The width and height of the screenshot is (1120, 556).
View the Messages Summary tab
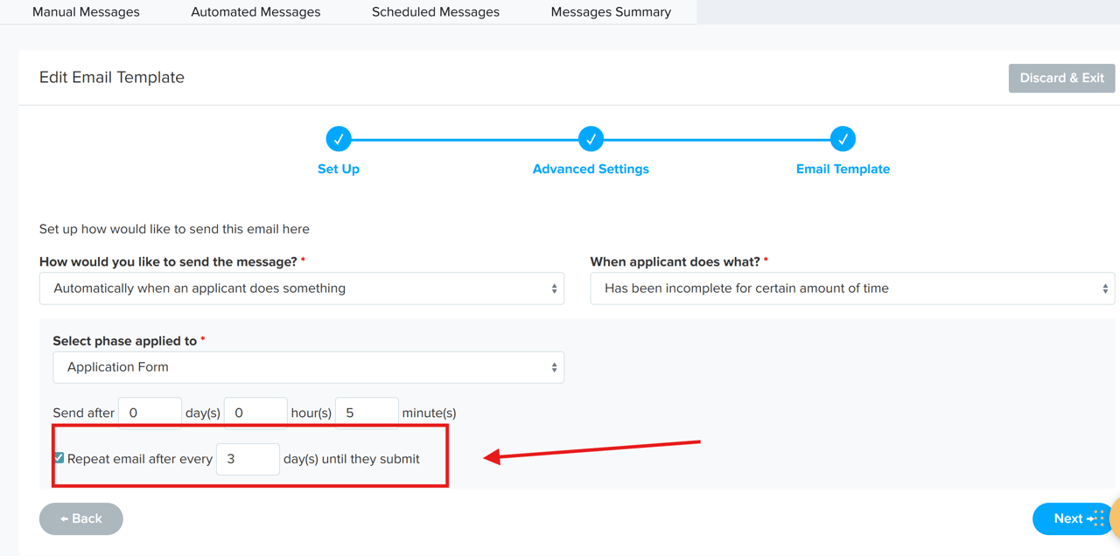[x=611, y=12]
